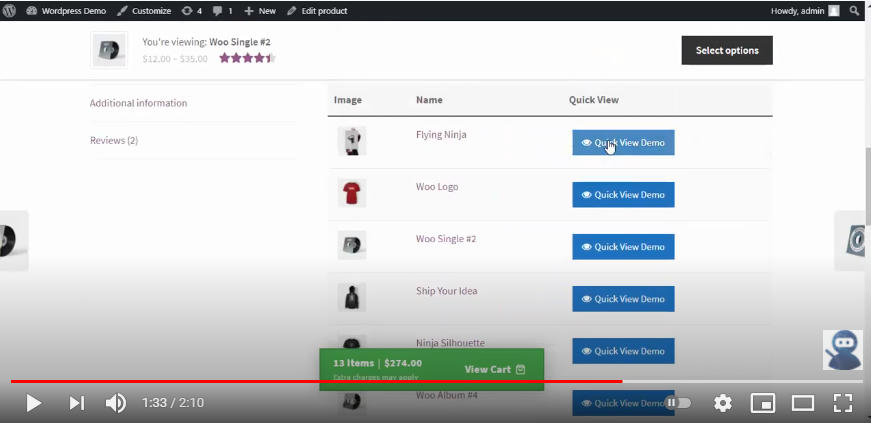Click the video time 1:33 / 2:10

(173, 402)
